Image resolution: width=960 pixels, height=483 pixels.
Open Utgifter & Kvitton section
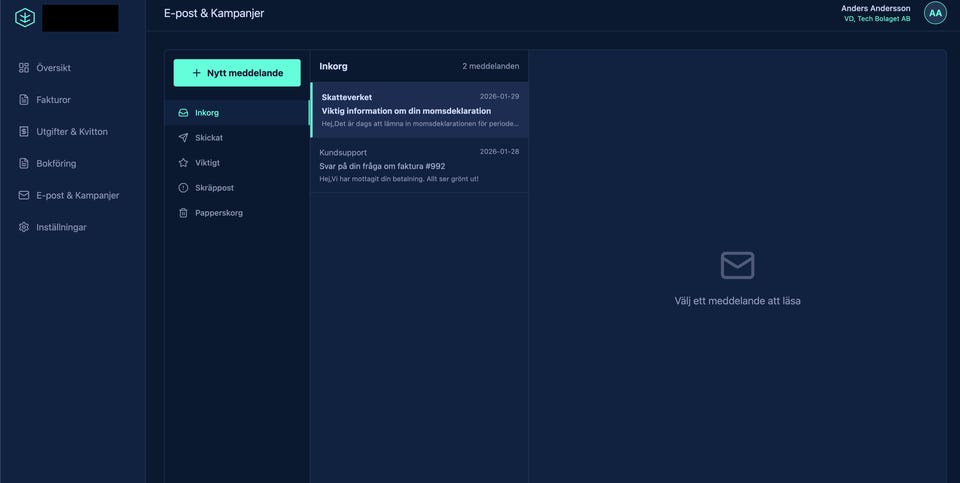tap(73, 132)
